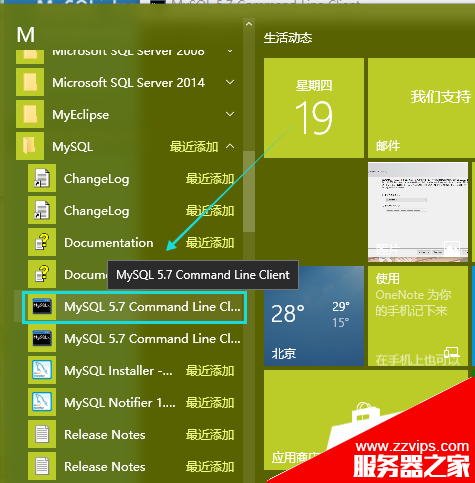Open the photos tile thumbnail
The height and width of the screenshot is (483, 475).
[x=418, y=212]
